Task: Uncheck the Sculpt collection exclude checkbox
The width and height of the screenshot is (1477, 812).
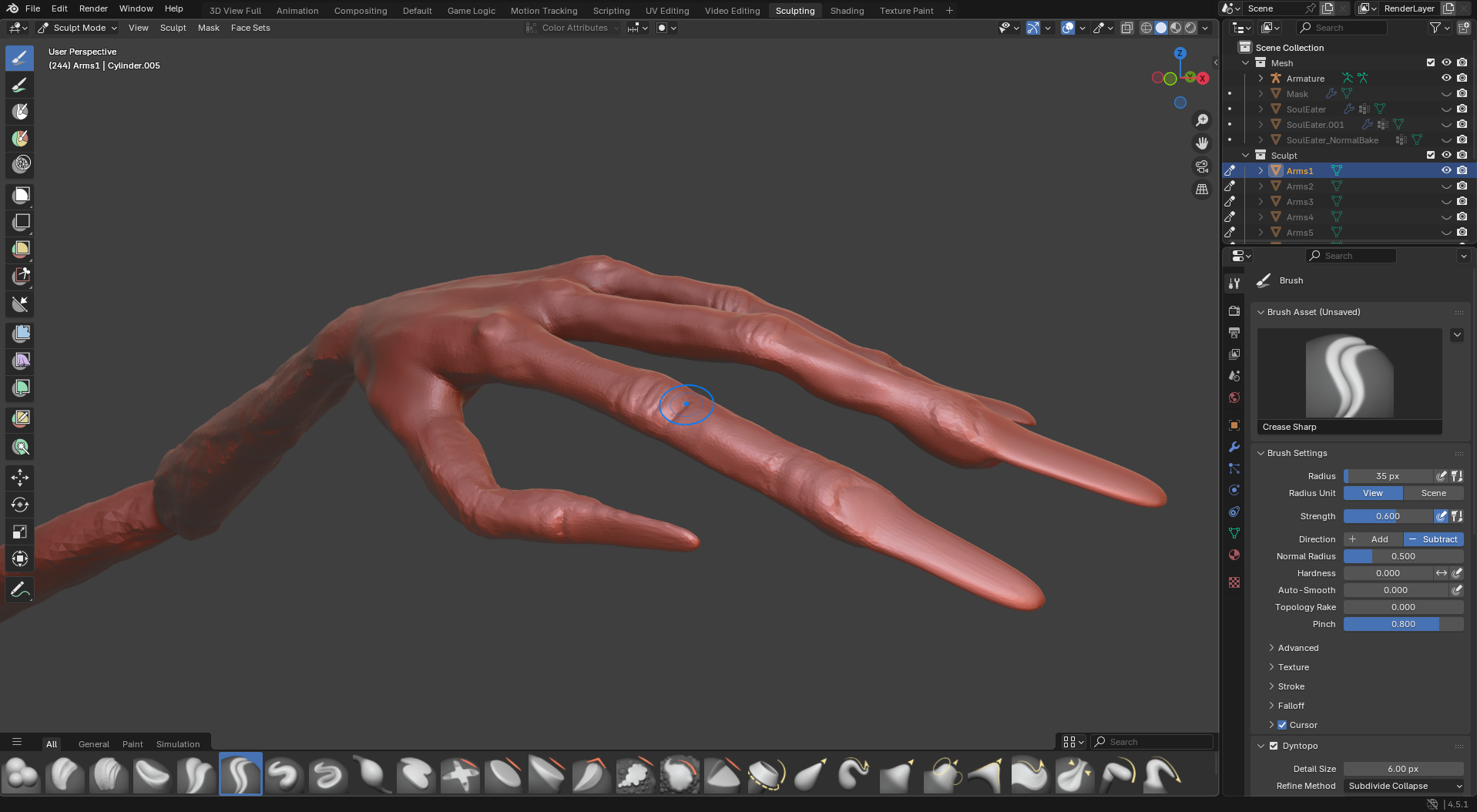Action: point(1431,155)
